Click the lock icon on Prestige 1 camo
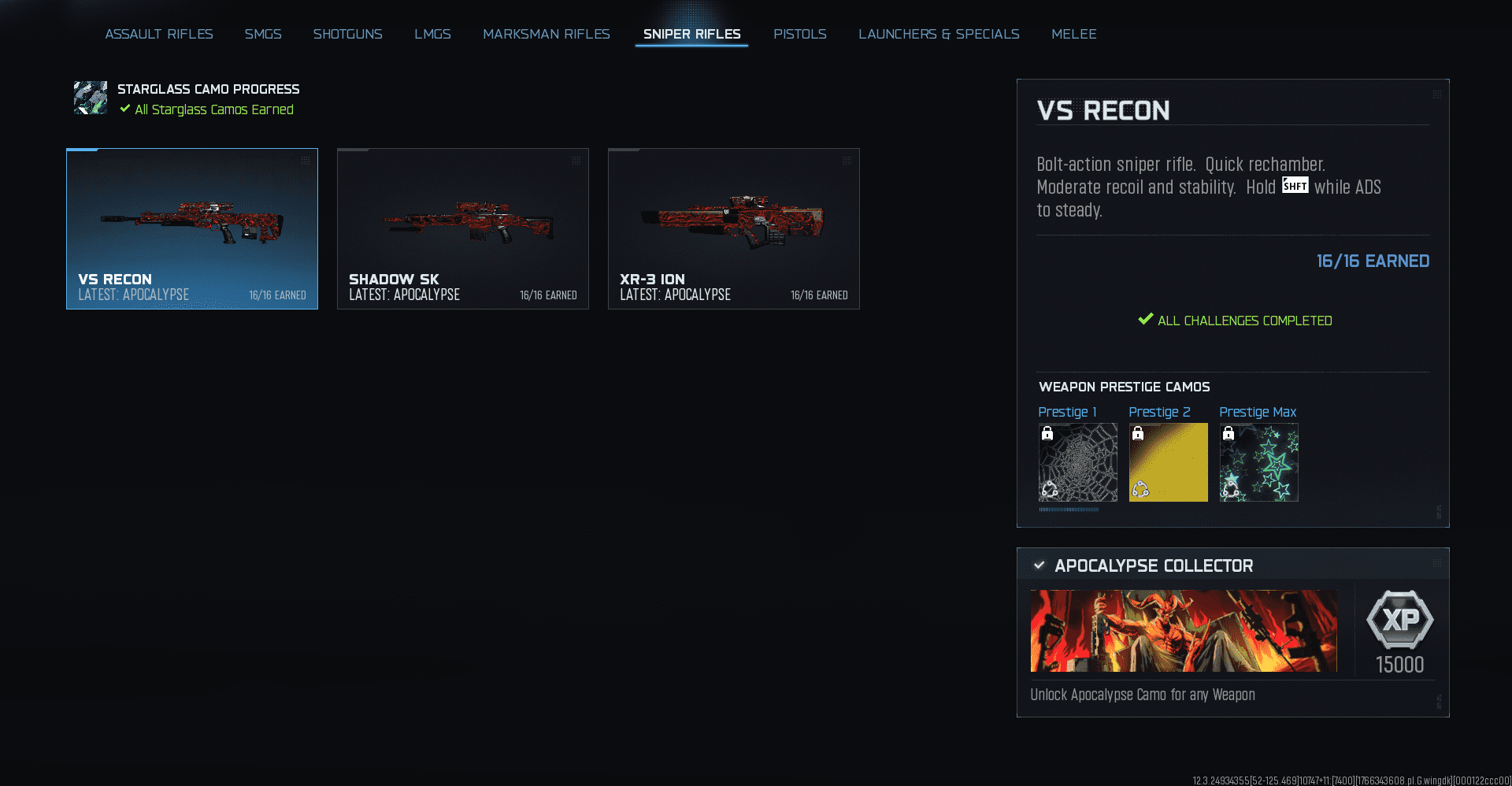This screenshot has height=786, width=1512. (1047, 433)
